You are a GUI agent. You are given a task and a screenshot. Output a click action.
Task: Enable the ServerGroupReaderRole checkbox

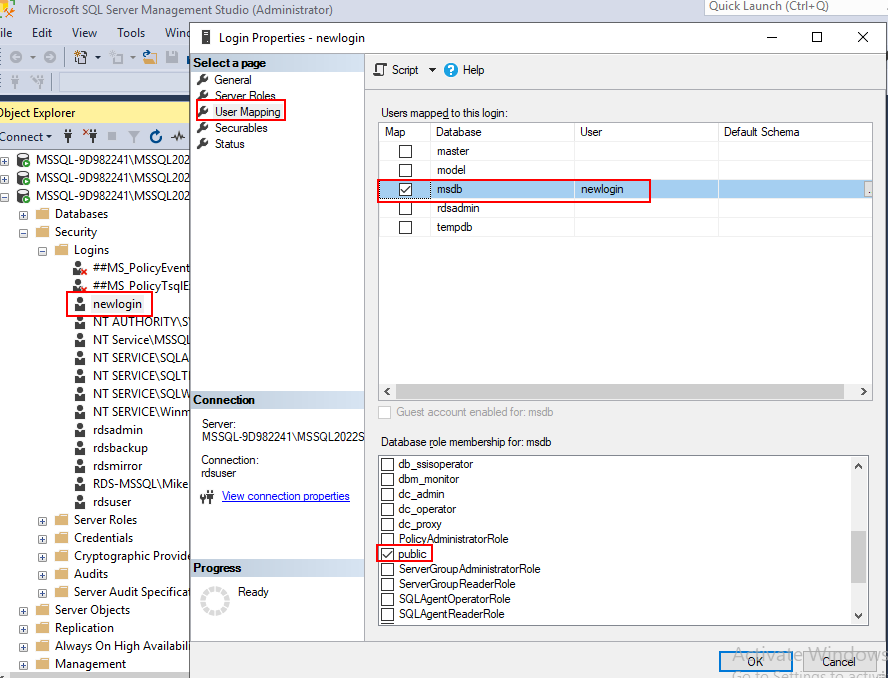[387, 584]
